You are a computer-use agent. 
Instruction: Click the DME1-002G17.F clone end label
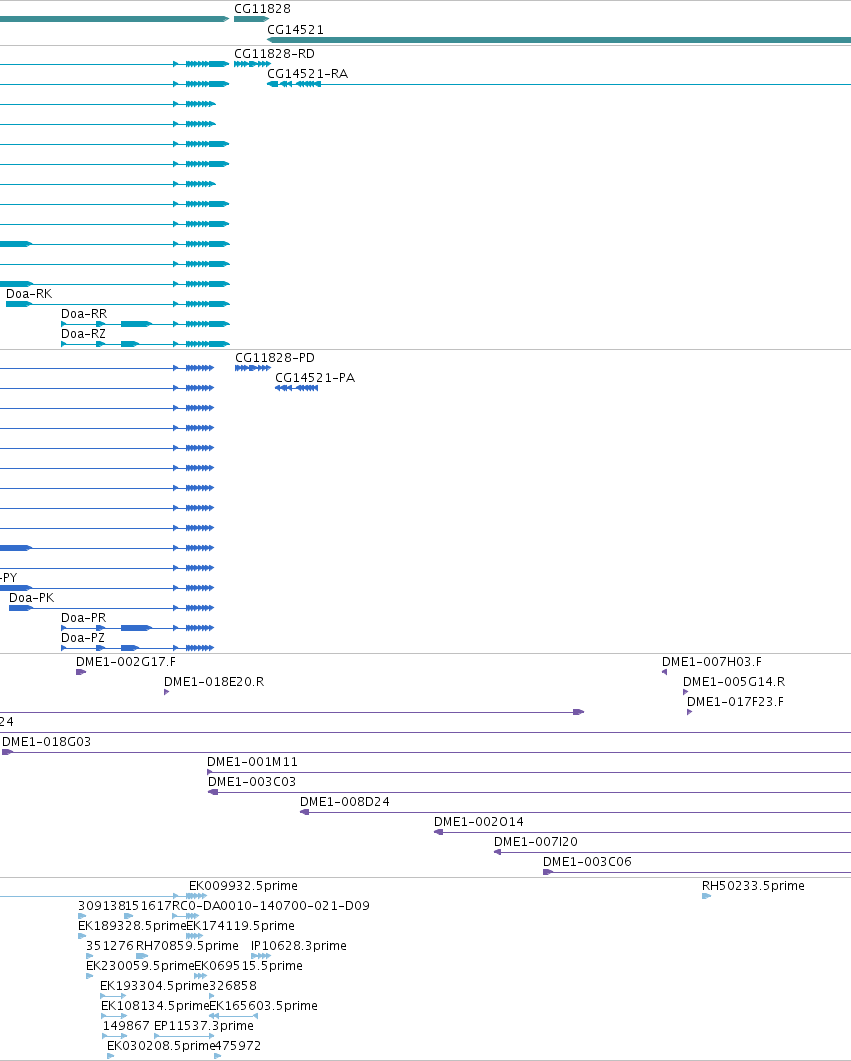(125, 662)
